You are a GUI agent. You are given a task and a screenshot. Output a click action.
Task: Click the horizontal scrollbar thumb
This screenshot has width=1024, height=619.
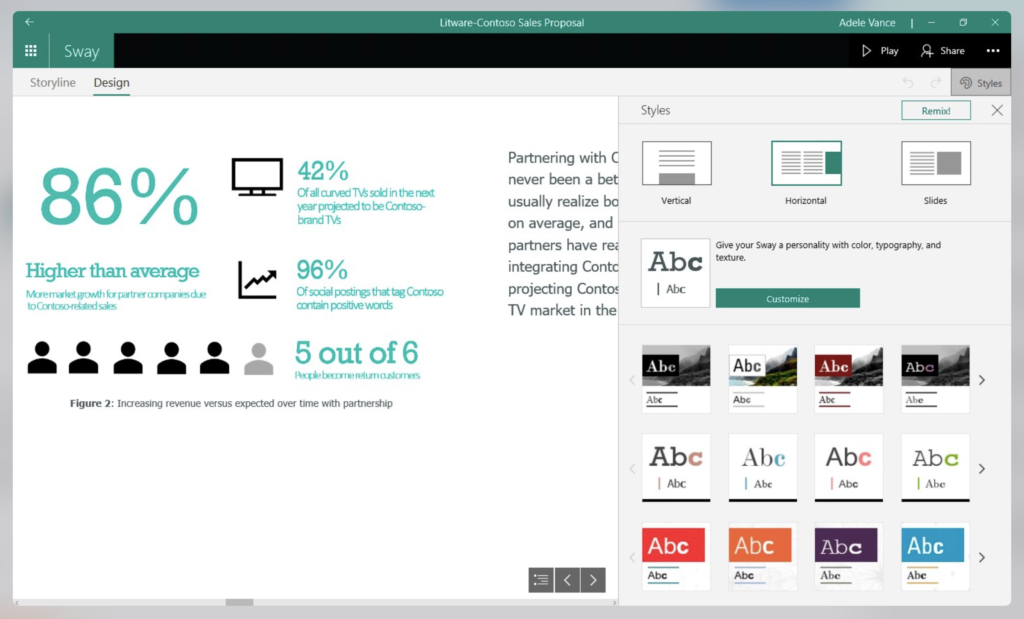point(239,602)
